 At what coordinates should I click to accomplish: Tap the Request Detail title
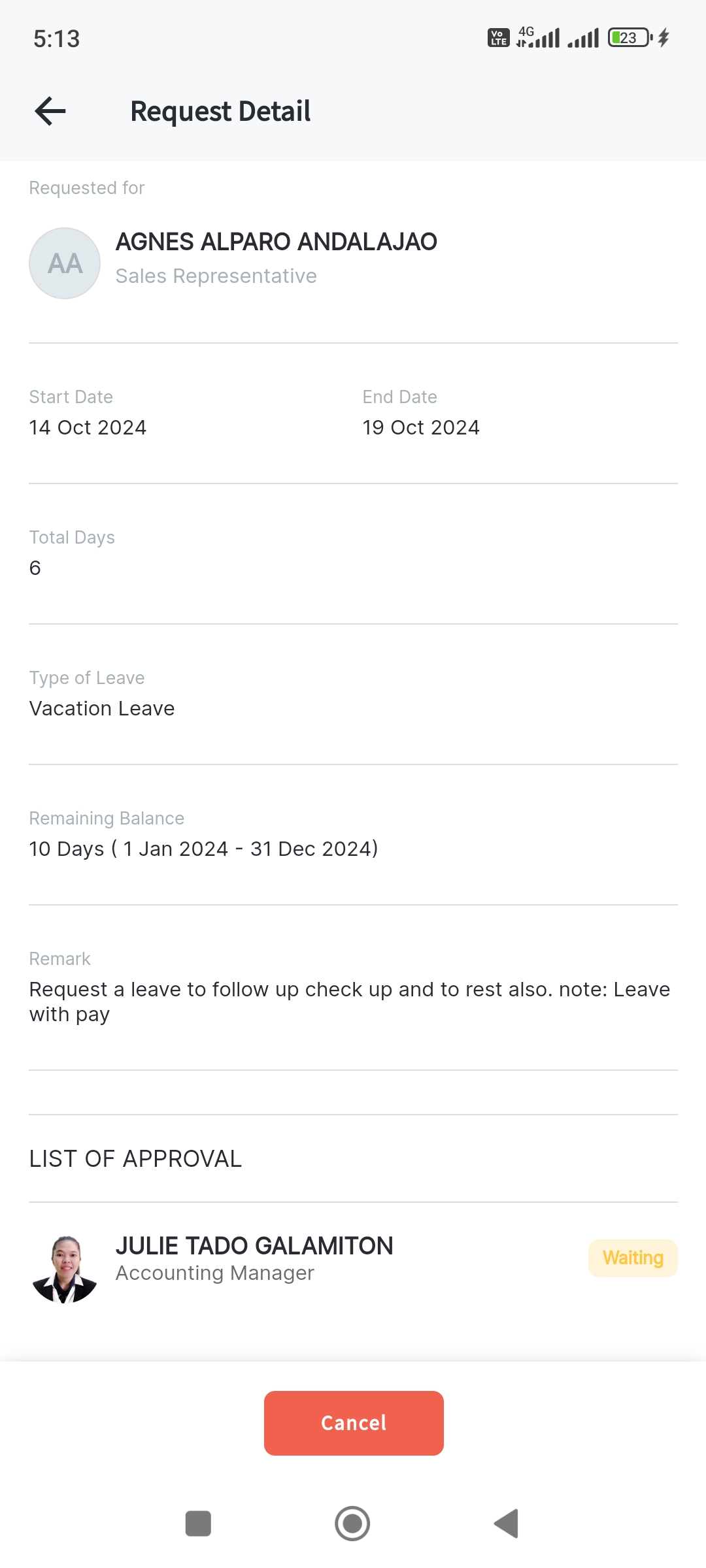point(220,111)
